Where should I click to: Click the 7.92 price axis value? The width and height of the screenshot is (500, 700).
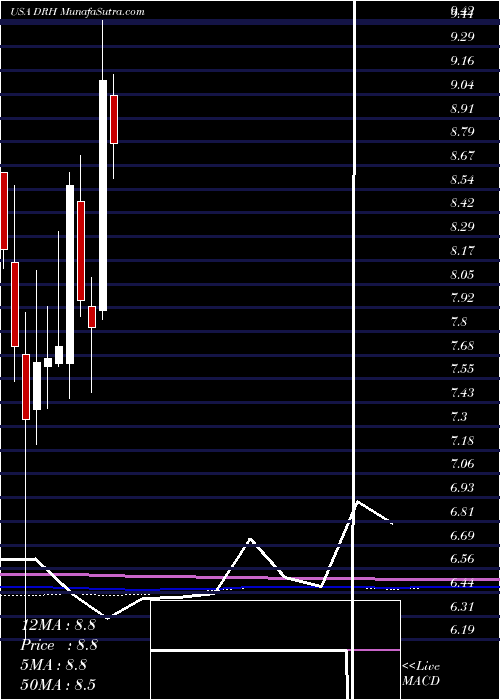point(462,298)
